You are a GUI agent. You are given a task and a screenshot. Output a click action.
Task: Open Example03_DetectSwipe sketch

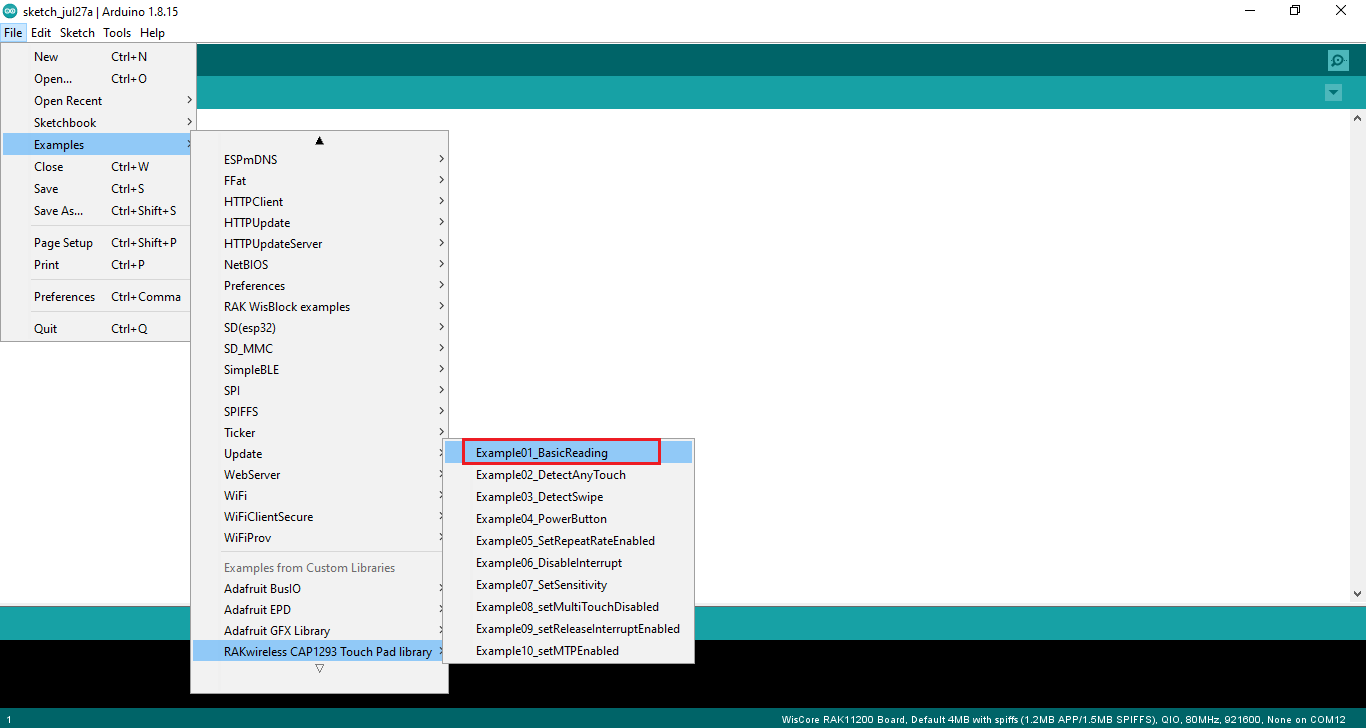pyautogui.click(x=568, y=497)
